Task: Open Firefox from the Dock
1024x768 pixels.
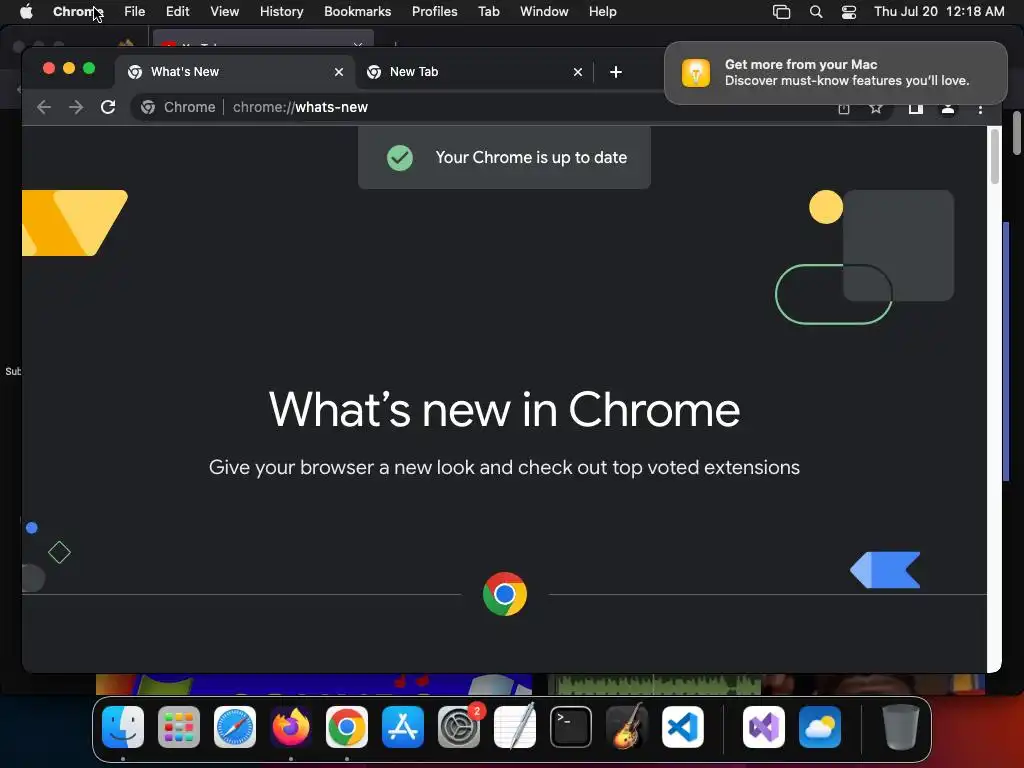Action: [291, 727]
